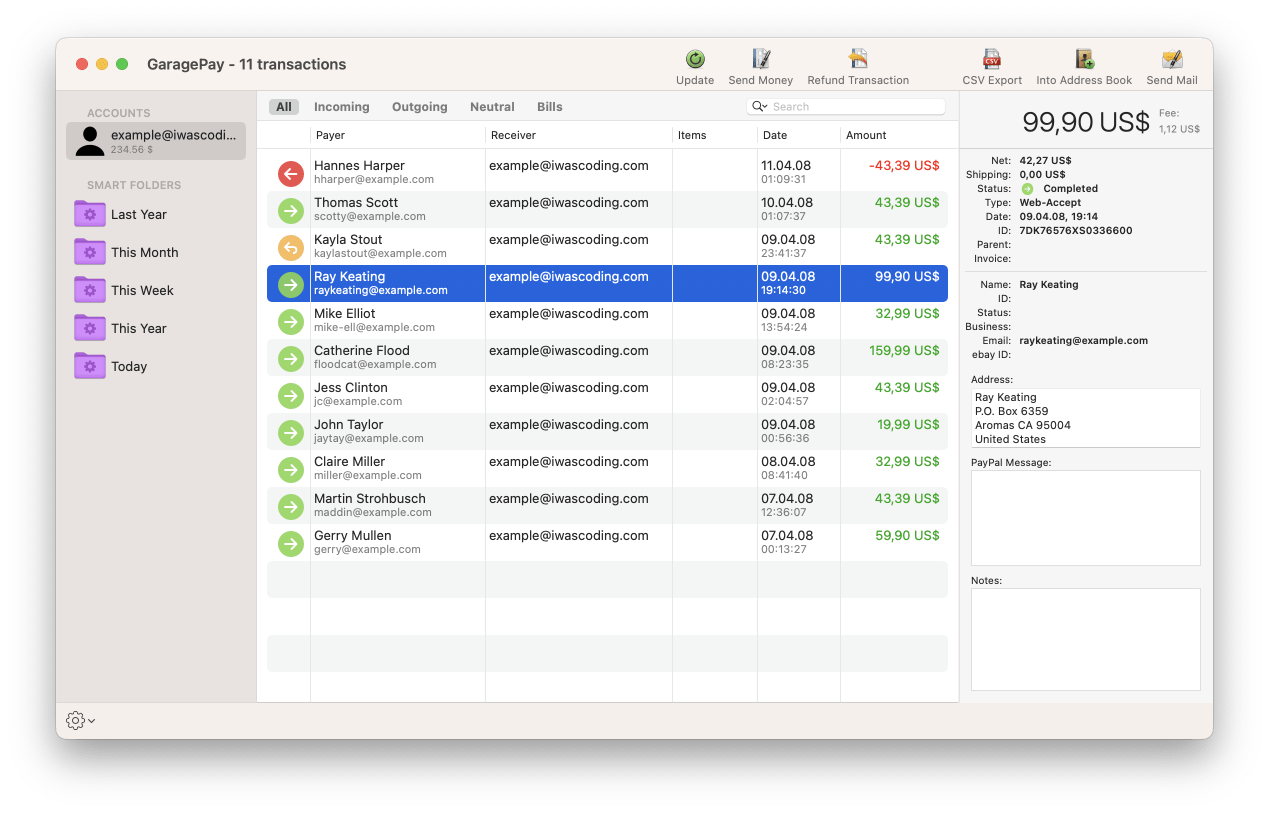Click the green arrow icon for Mike Elliot
This screenshot has width=1269, height=813.
291,321
